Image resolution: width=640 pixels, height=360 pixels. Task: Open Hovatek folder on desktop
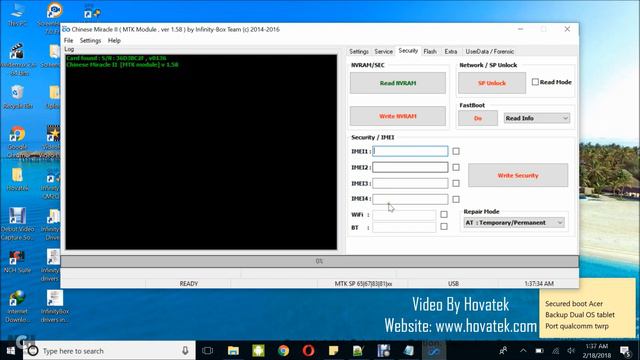pyautogui.click(x=17, y=180)
